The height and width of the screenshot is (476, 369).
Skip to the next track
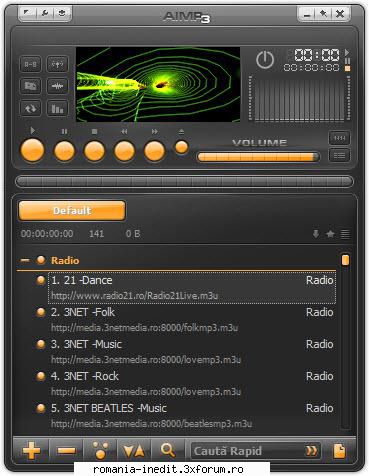point(154,151)
